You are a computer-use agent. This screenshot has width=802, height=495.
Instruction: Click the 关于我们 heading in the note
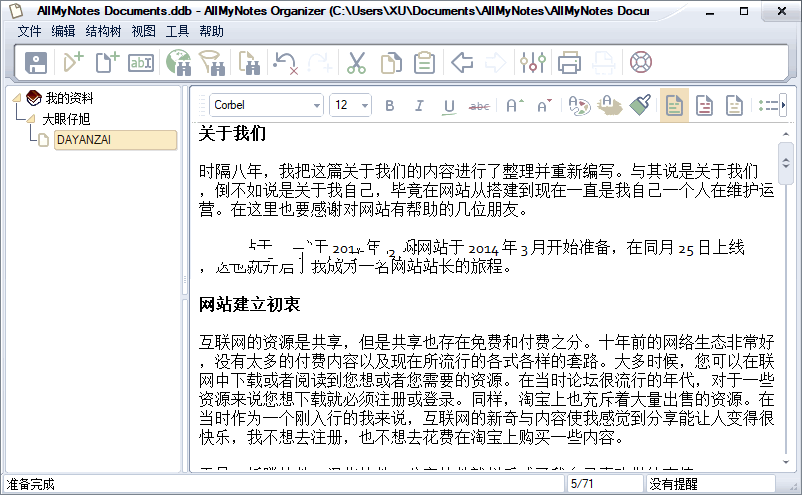tap(232, 133)
